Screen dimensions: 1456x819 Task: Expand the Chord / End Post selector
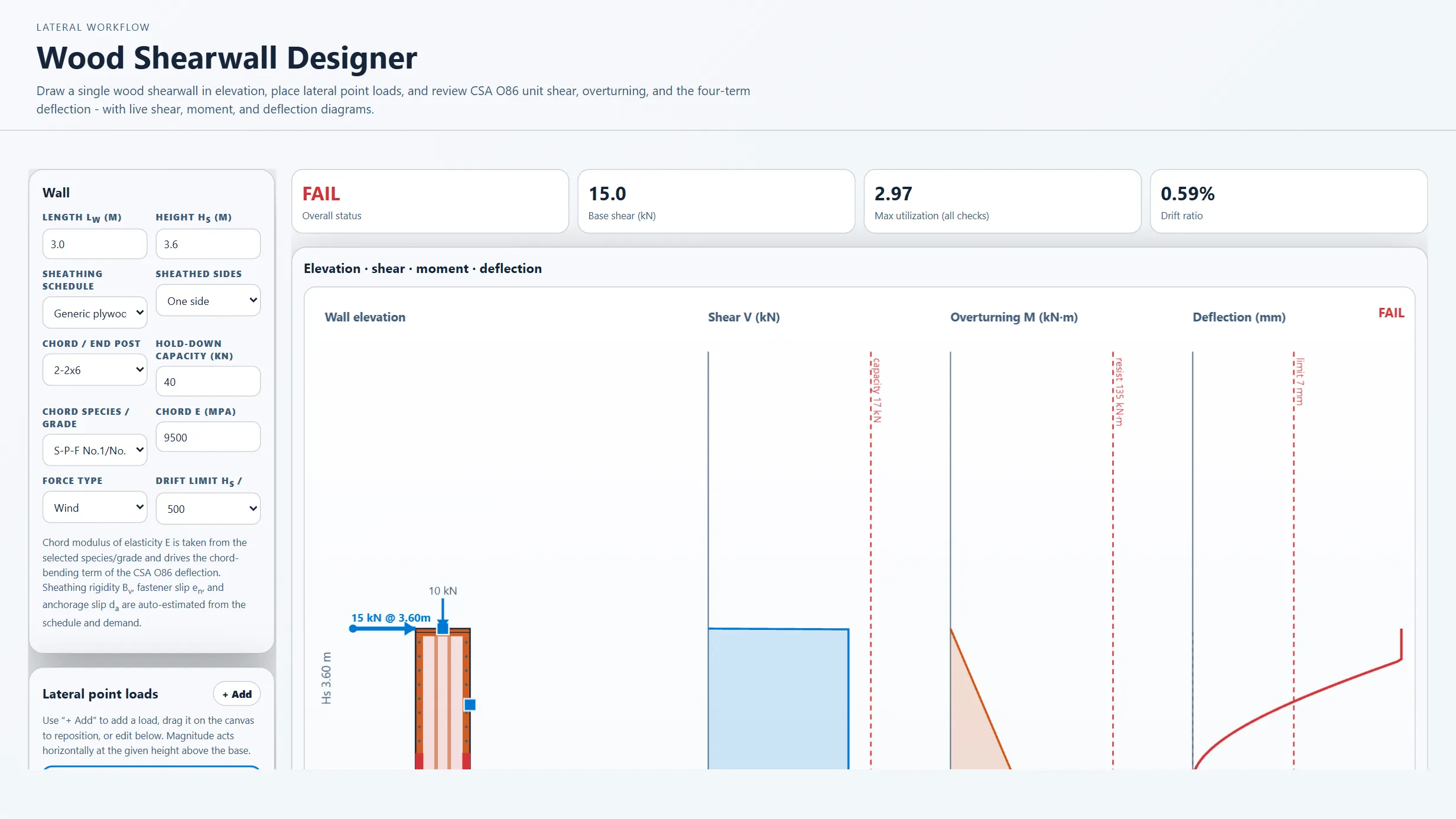[95, 369]
